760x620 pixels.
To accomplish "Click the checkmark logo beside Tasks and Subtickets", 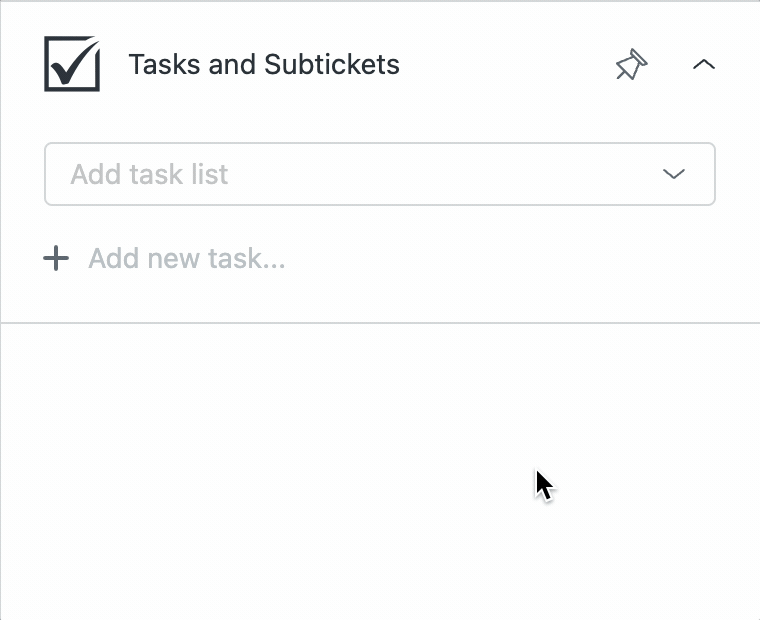I will [72, 64].
